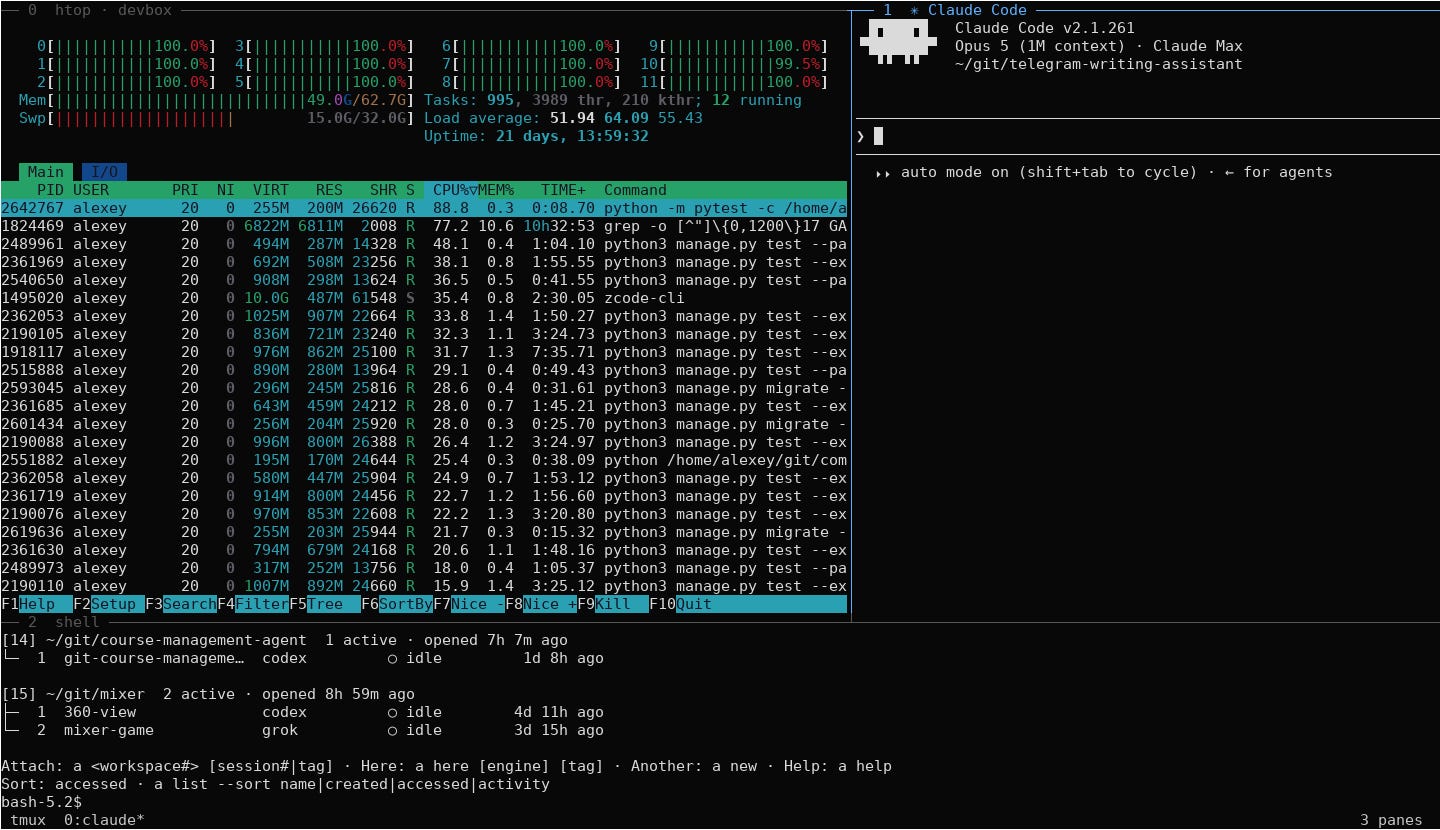
Task: Click the CPU 10 meter at 99.5%
Action: pyautogui.click(x=734, y=64)
